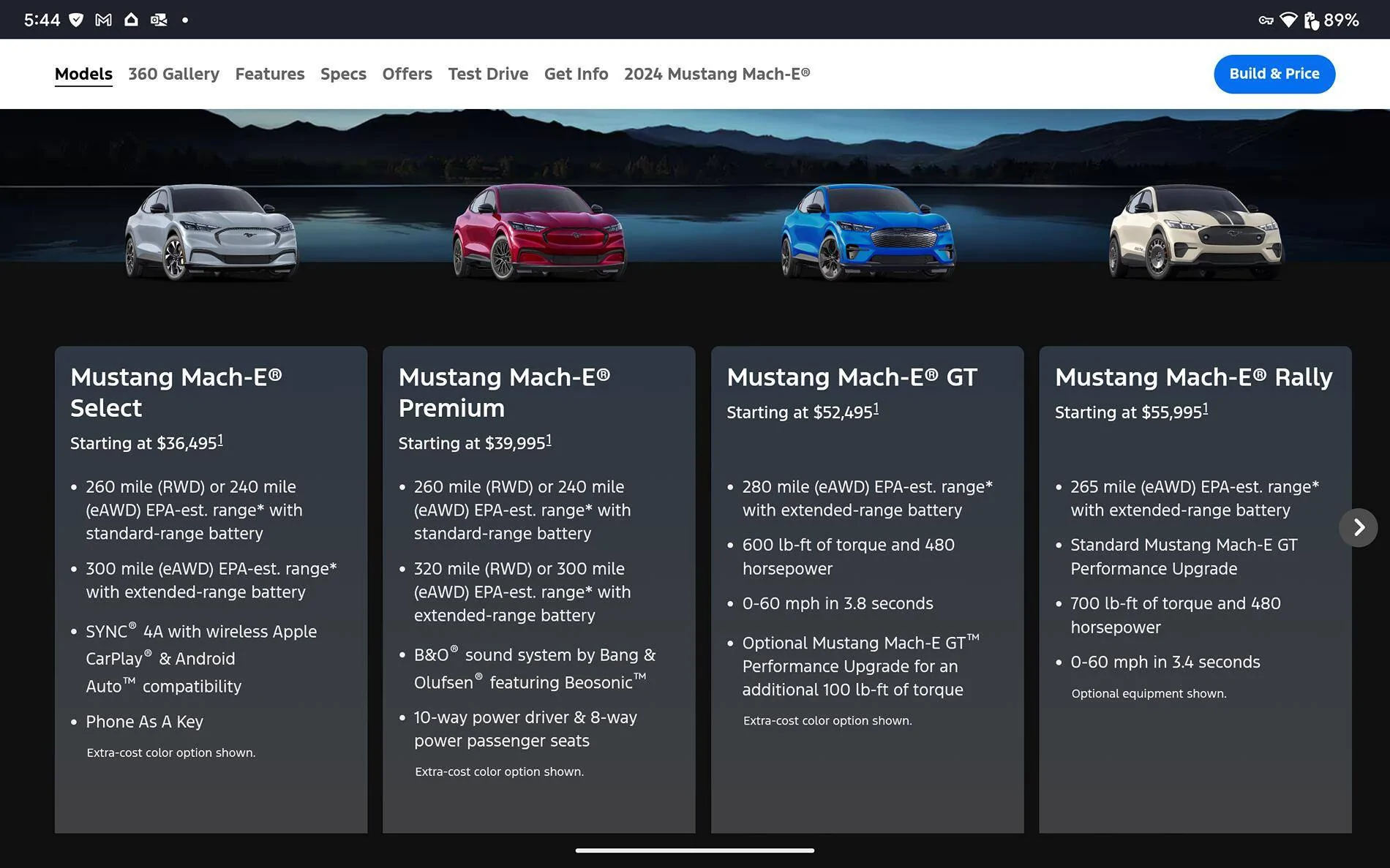Select the red Mach-E Premium car image
This screenshot has width=1390, height=868.
[539, 232]
